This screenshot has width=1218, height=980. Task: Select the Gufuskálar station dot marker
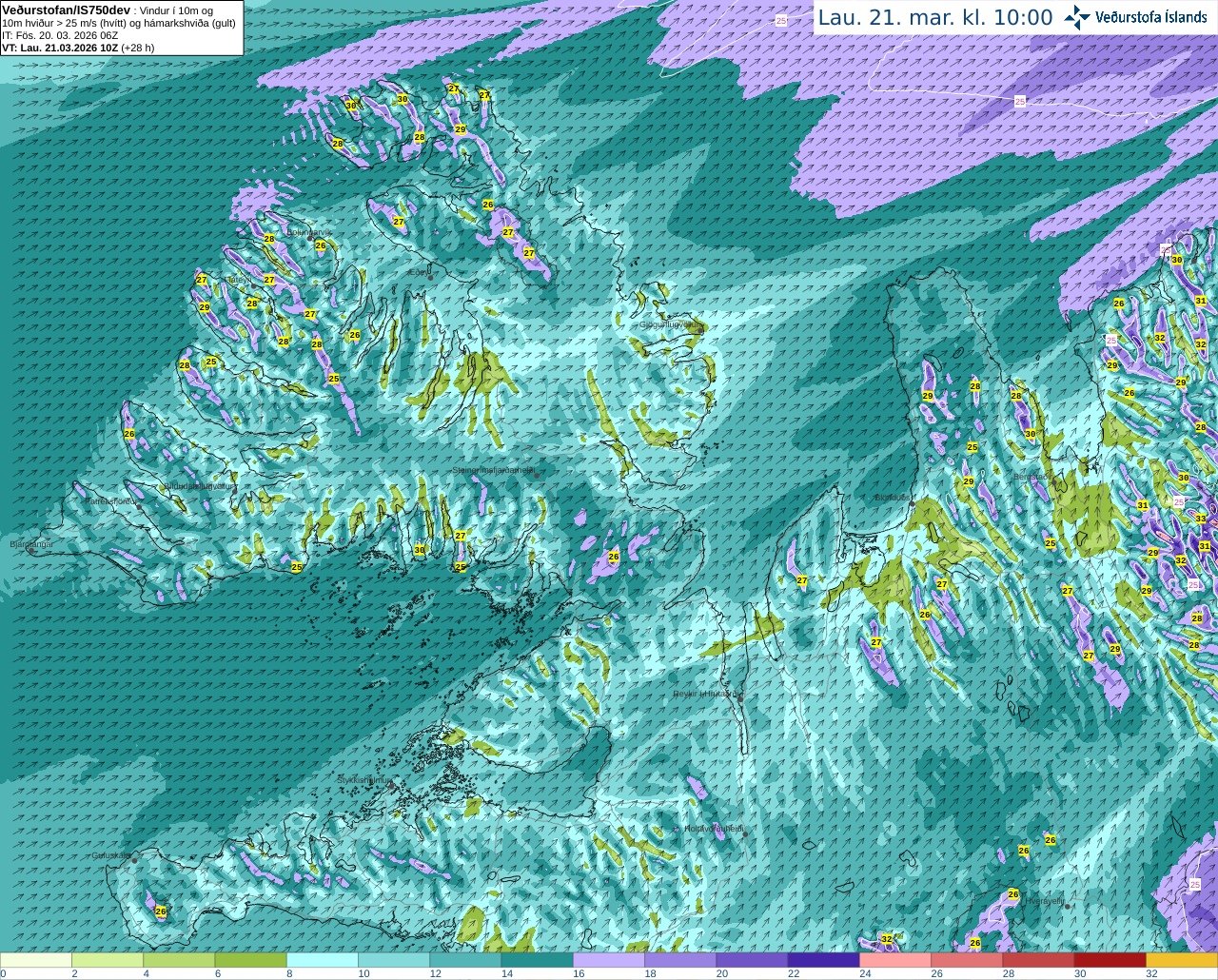tap(134, 860)
